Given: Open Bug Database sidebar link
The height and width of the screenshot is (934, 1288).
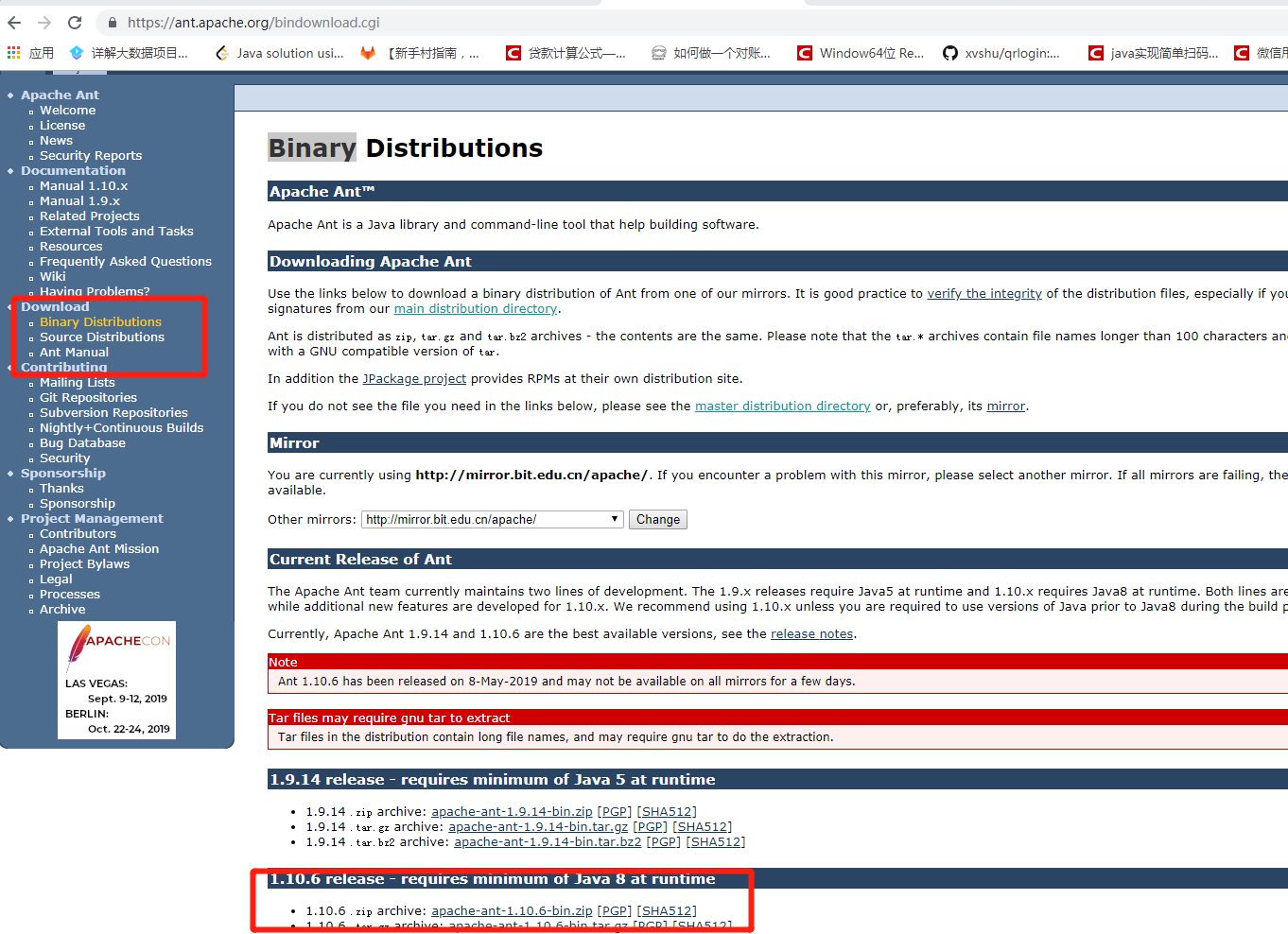Looking at the screenshot, I should tap(82, 443).
